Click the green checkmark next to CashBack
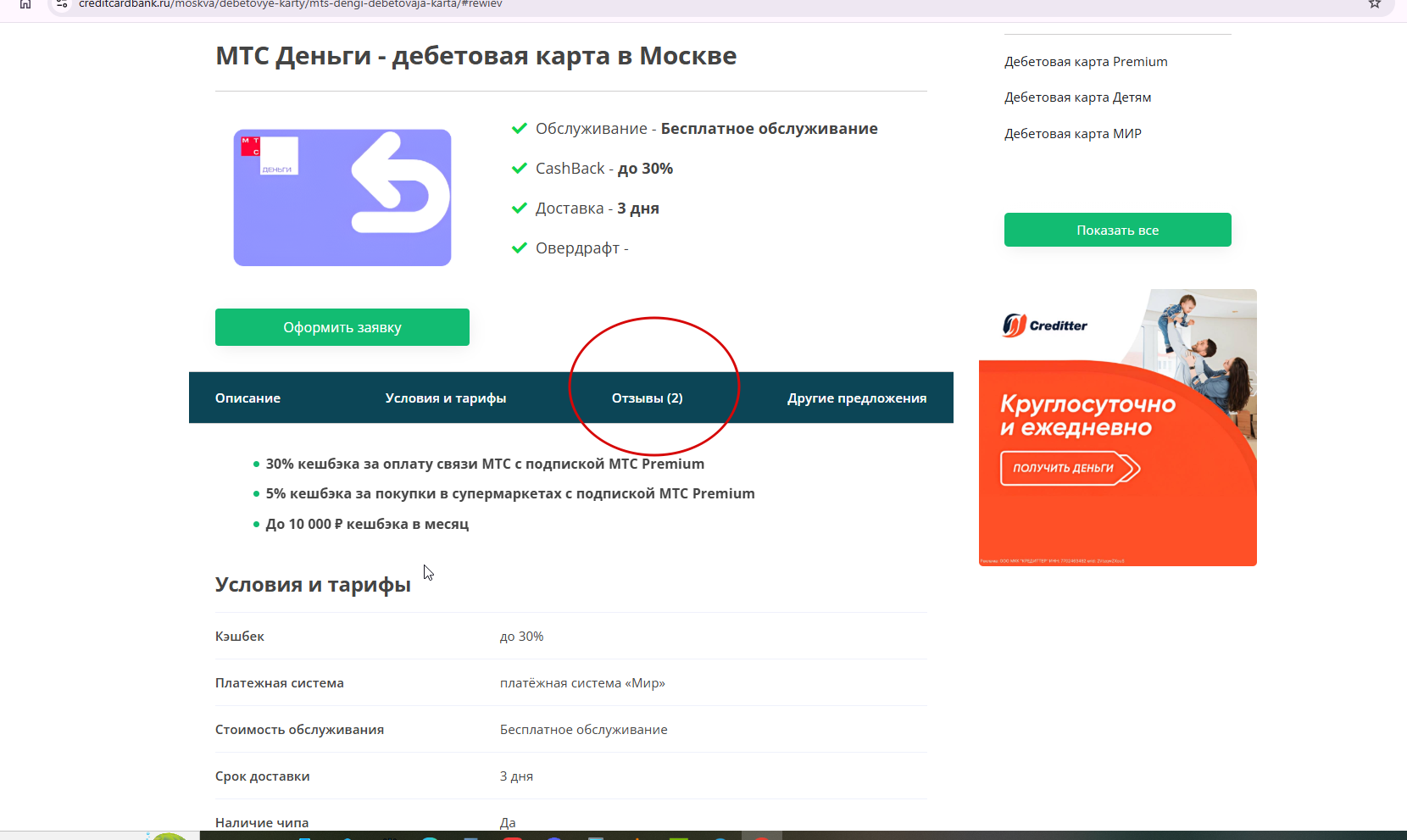1407x840 pixels. [x=520, y=169]
